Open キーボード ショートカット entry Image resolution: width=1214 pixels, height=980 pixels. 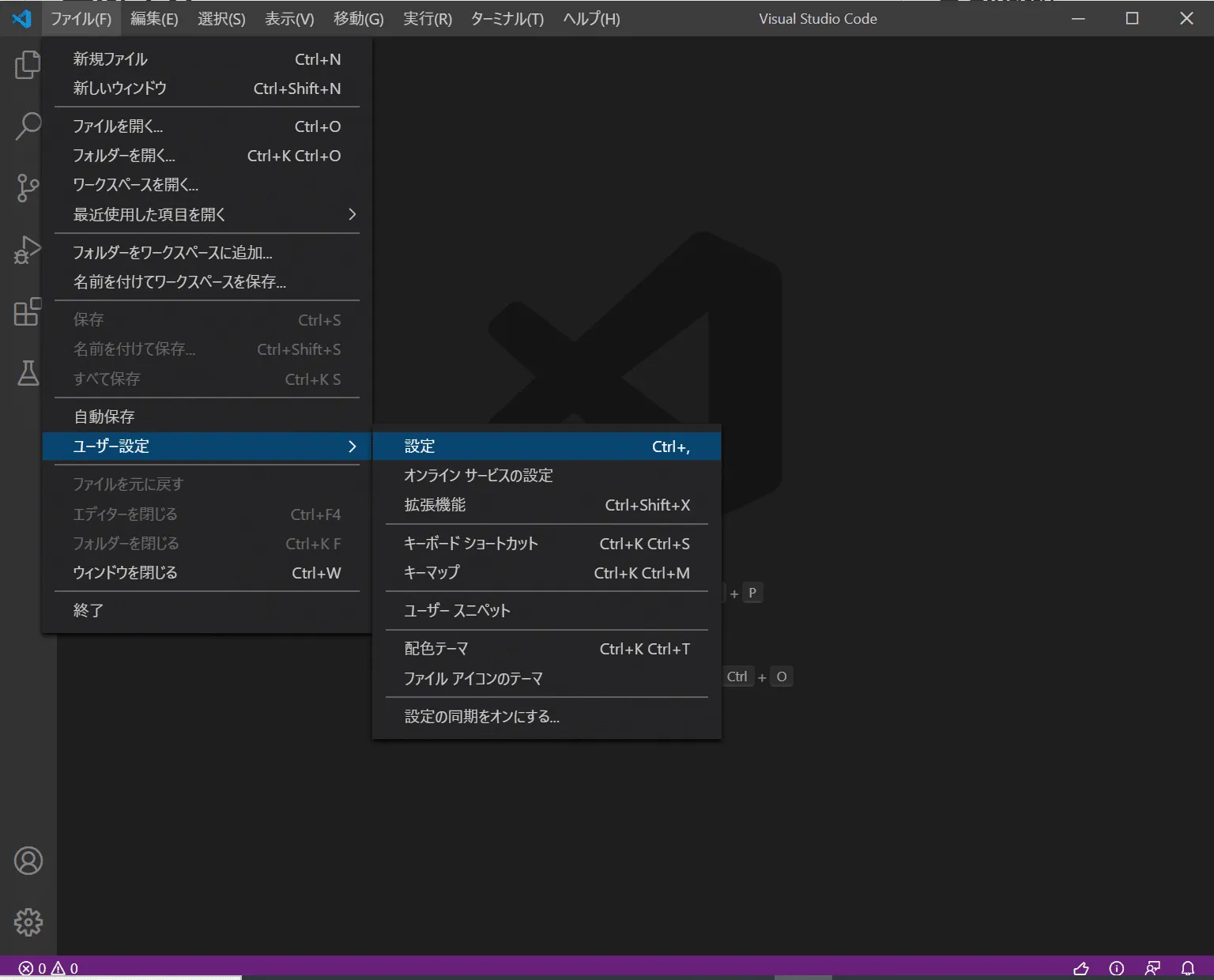pyautogui.click(x=547, y=544)
